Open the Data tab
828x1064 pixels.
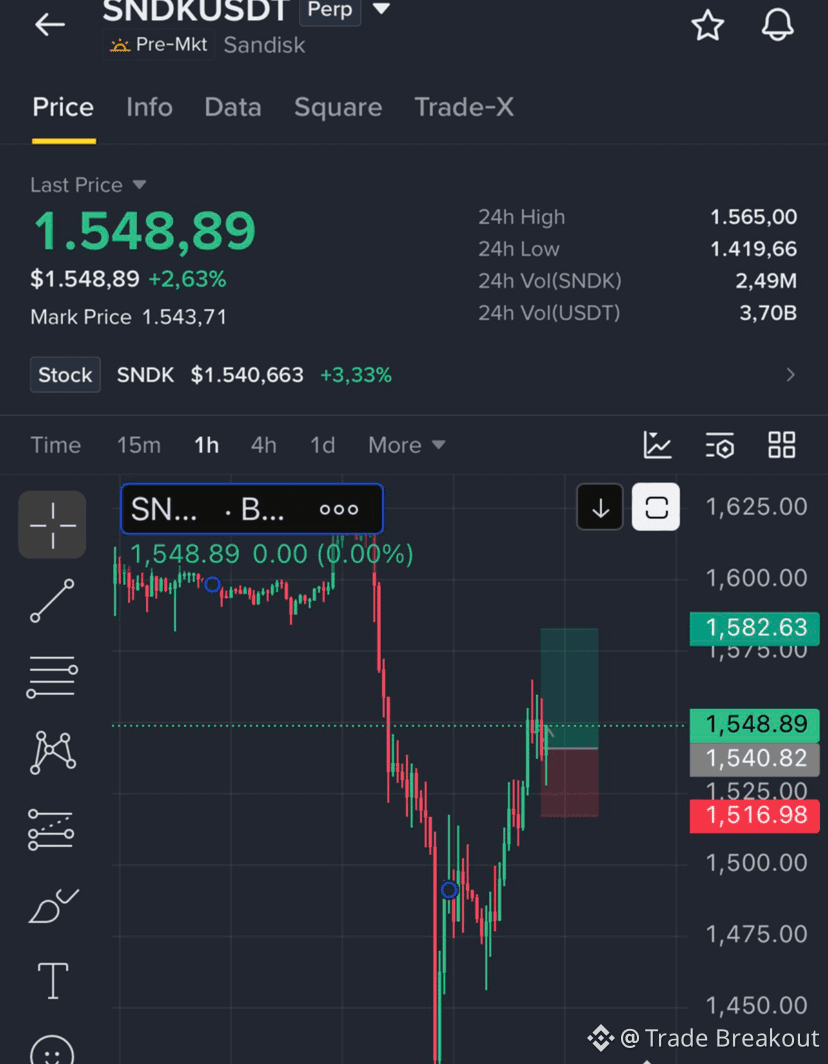[x=233, y=107]
